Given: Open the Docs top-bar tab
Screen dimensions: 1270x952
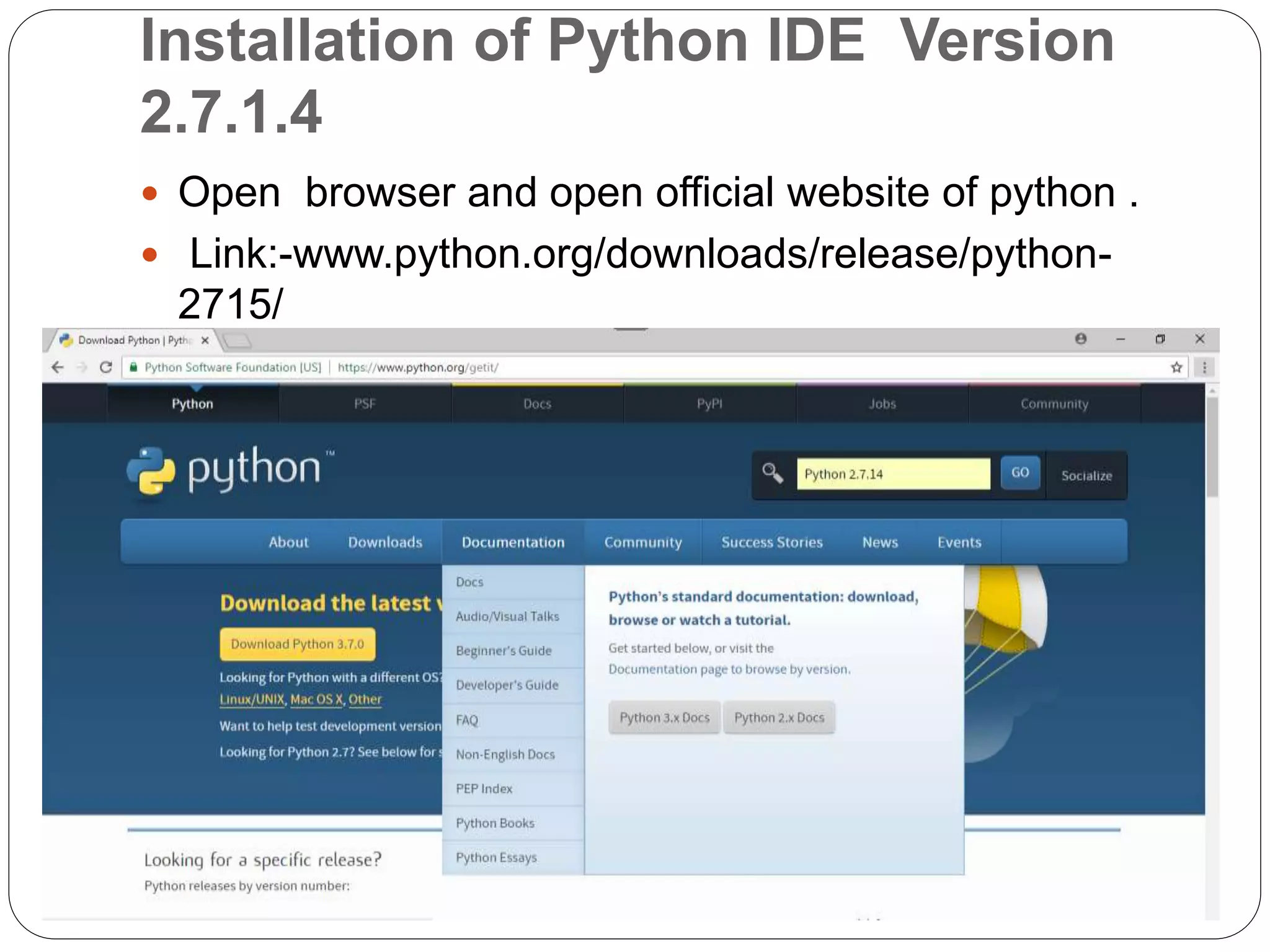Looking at the screenshot, I should pos(538,404).
